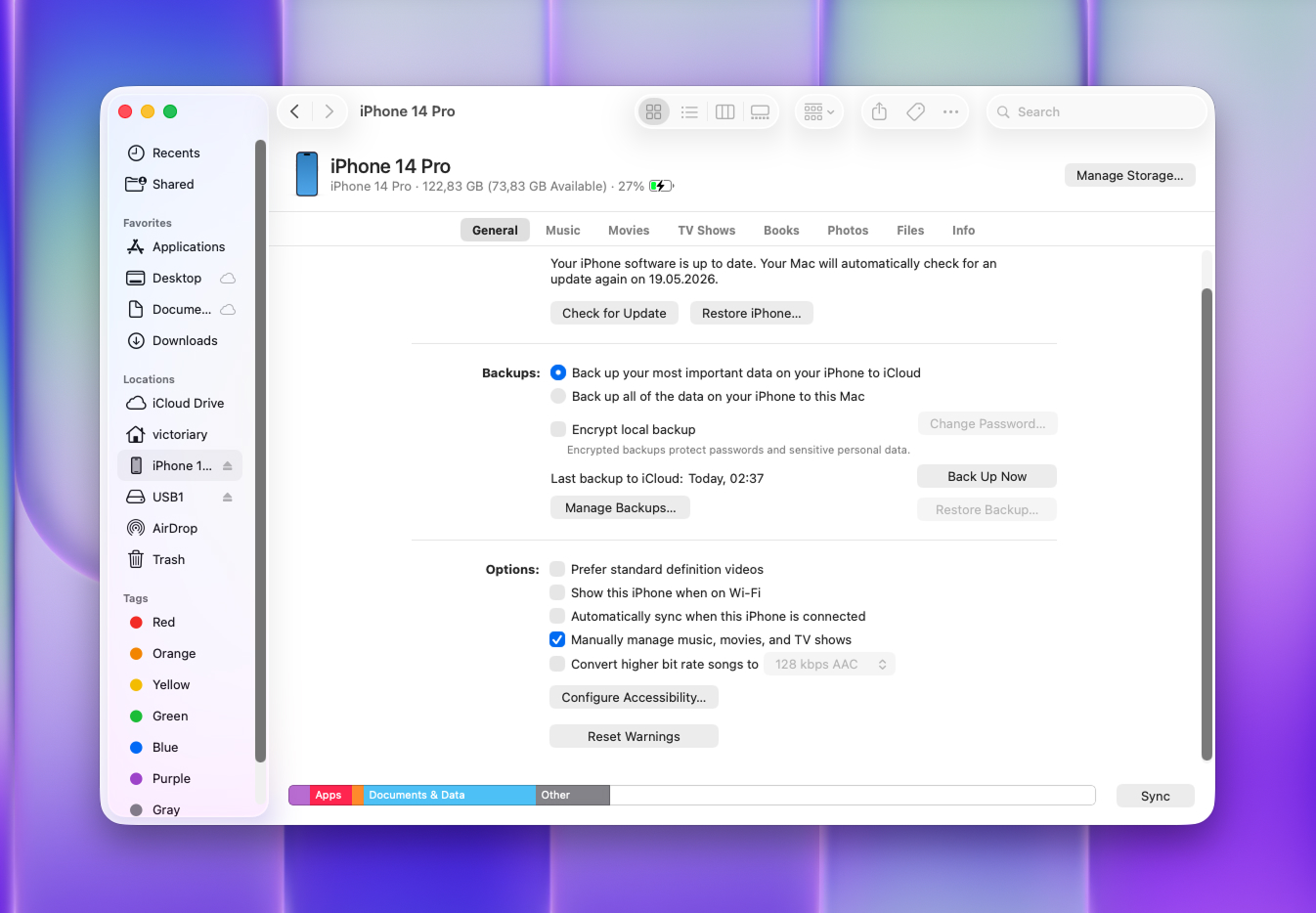Select back up to iCloud option
The width and height of the screenshot is (1316, 913).
558,372
